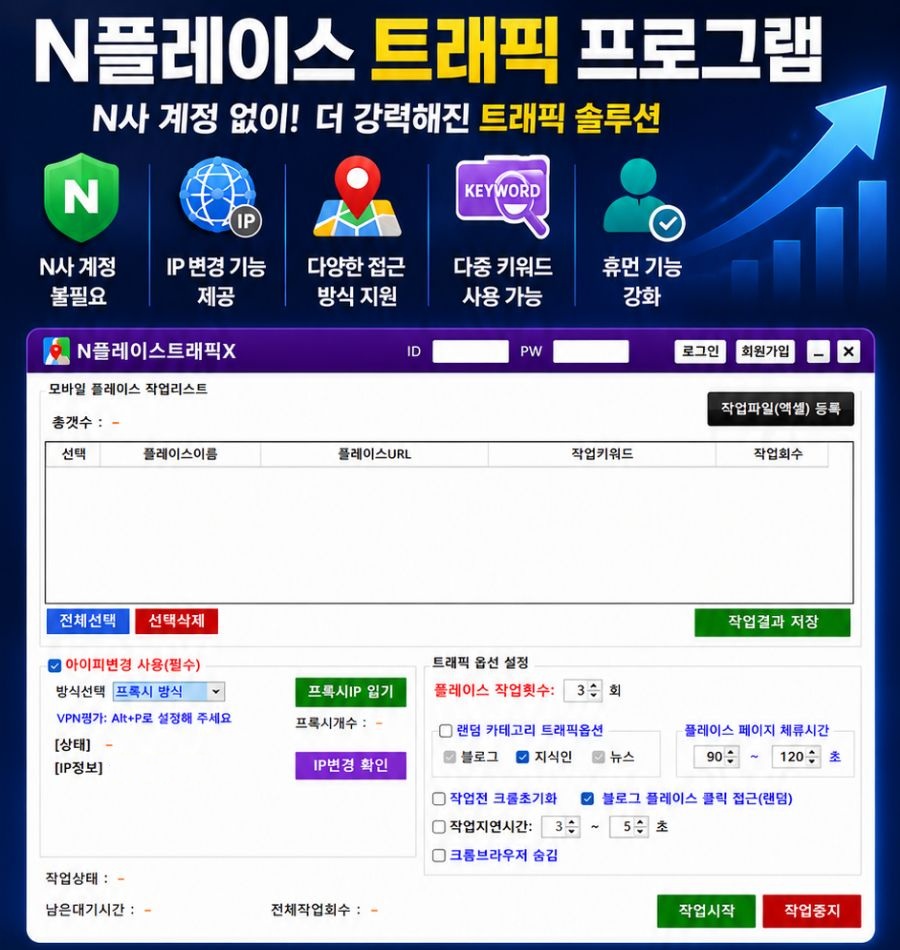Adjust the 체류시간 maximum spinner showing 120
This screenshot has width=900, height=950.
(x=796, y=757)
